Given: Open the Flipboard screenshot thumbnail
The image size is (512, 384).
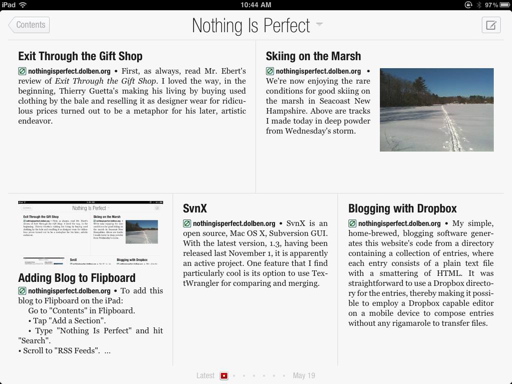Looking at the screenshot, I should coord(91,233).
